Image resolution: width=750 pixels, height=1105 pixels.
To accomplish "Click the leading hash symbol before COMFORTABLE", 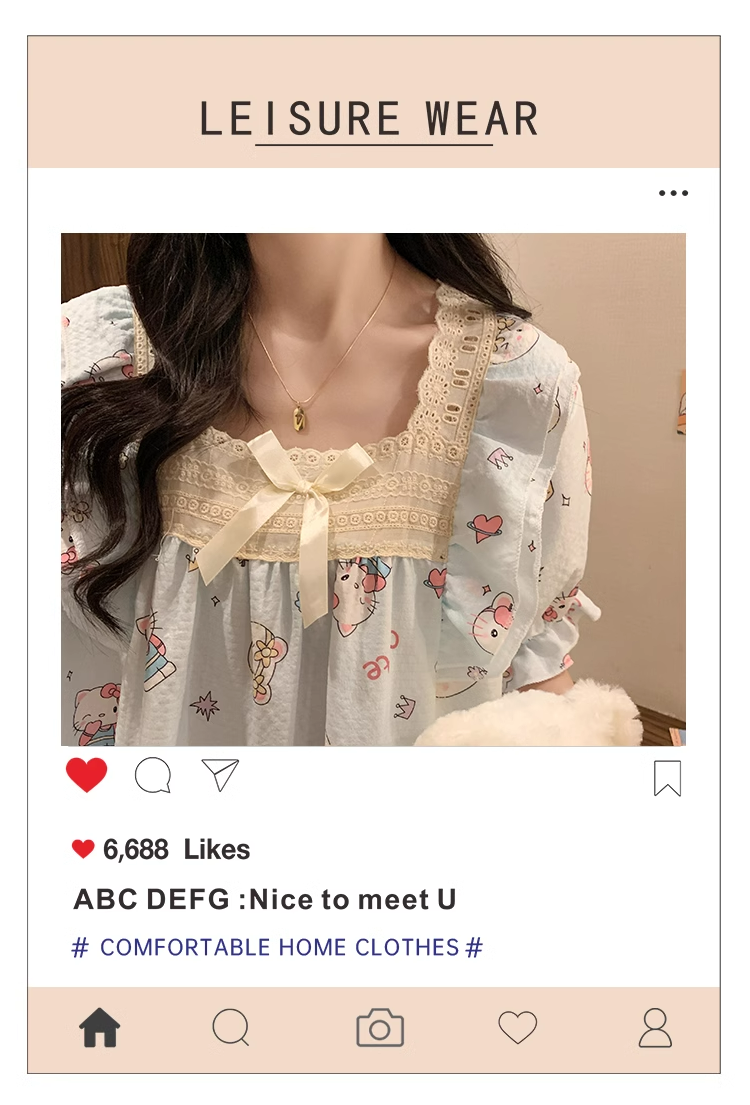I will 80,947.
